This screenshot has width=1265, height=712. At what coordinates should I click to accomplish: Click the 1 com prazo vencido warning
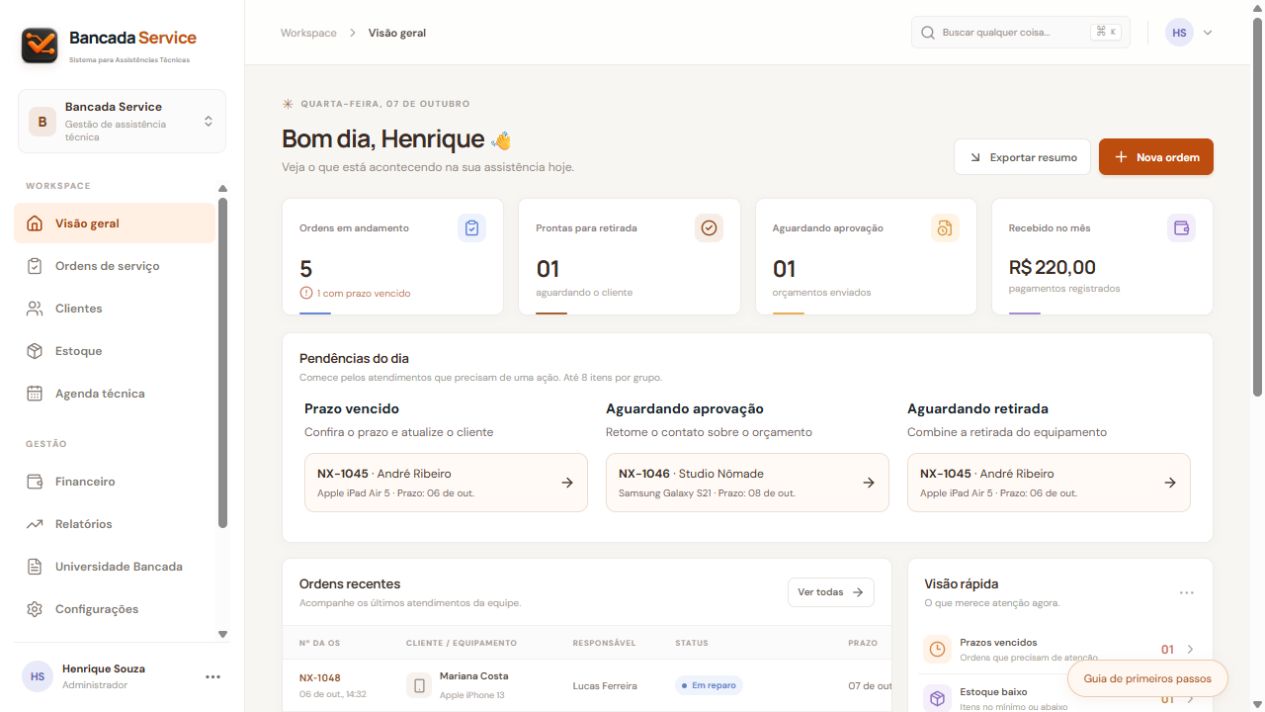point(355,293)
